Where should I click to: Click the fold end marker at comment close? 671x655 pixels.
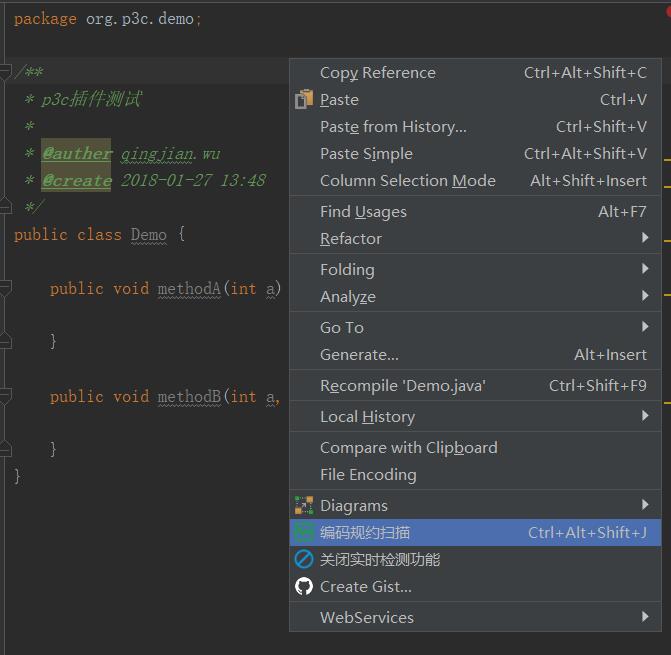click(5, 205)
